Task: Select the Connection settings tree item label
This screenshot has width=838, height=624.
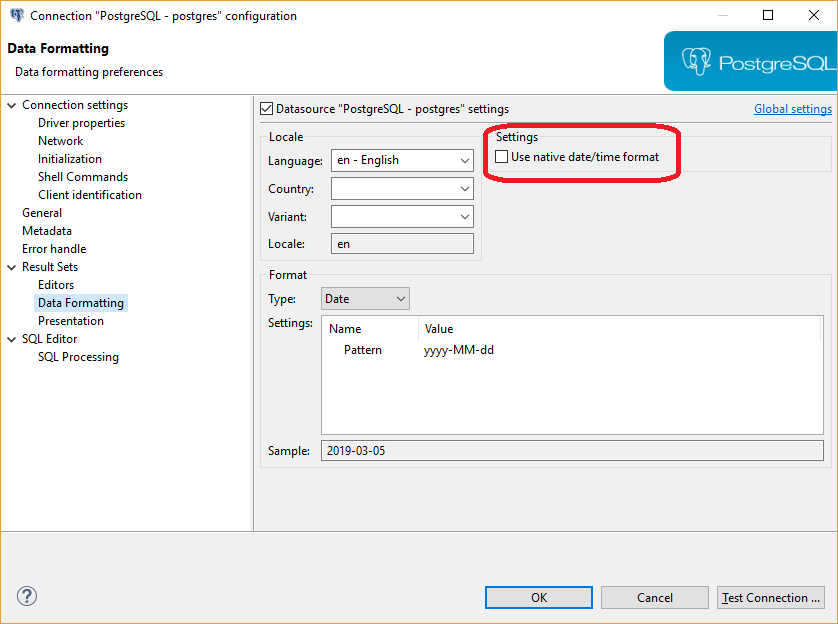Action: pyautogui.click(x=75, y=105)
